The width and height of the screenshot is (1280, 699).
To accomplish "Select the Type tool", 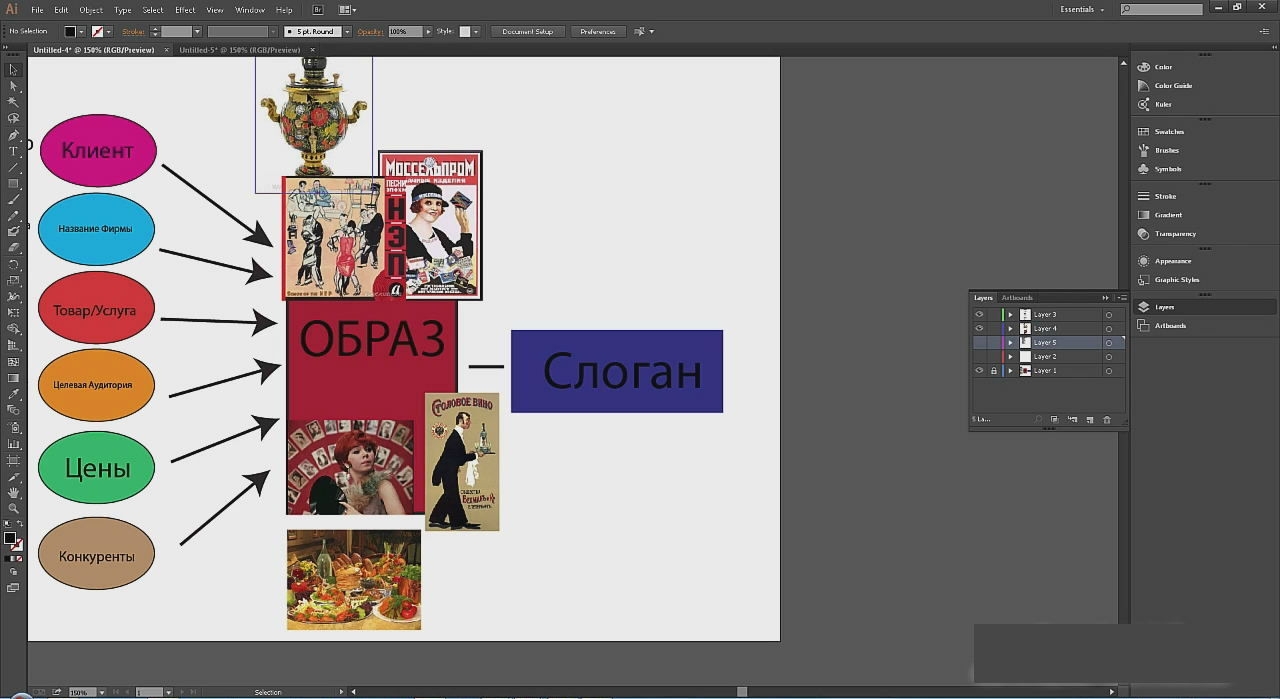I will click(x=13, y=151).
